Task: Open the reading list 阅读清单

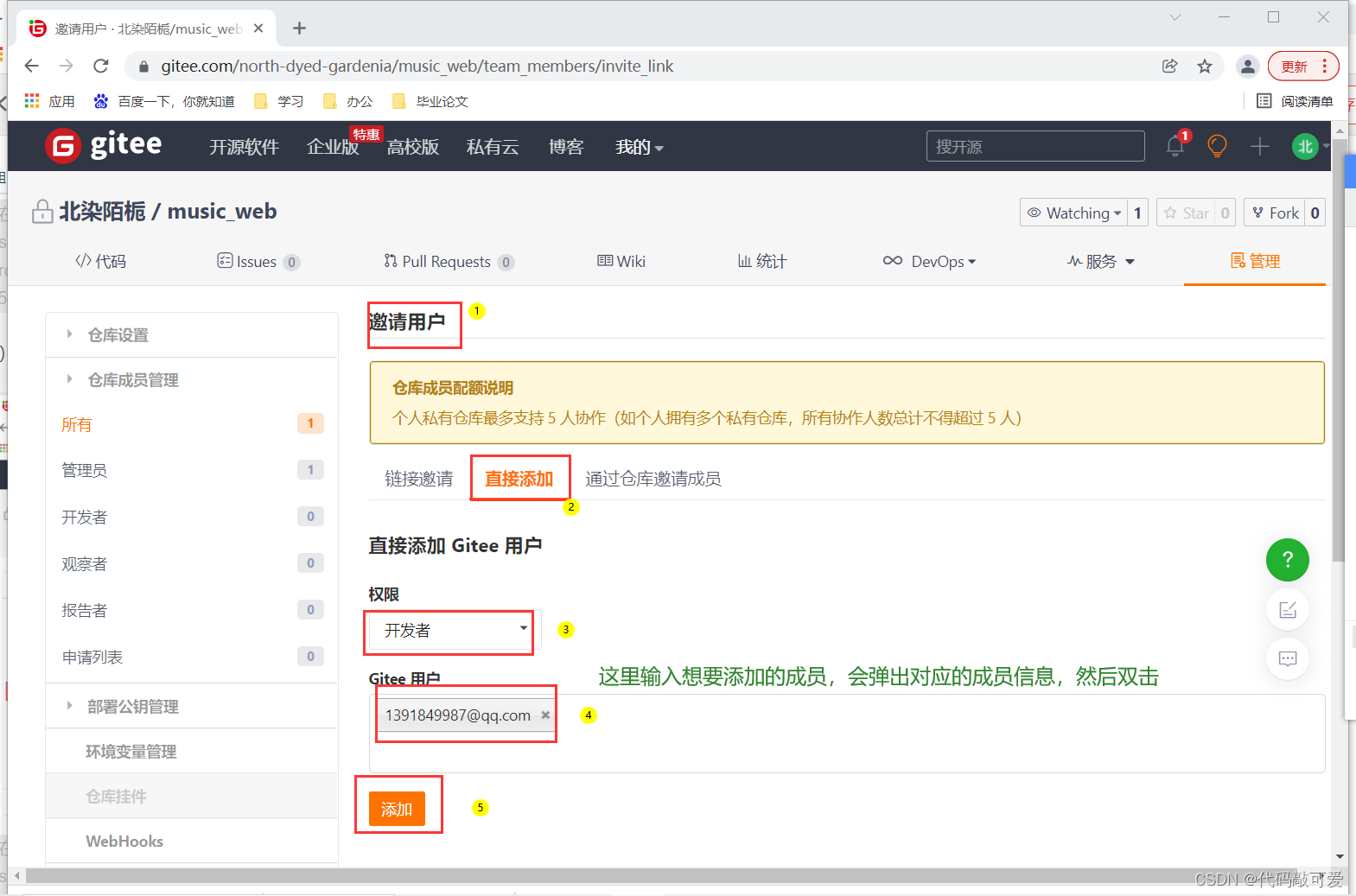Action: click(x=1295, y=101)
